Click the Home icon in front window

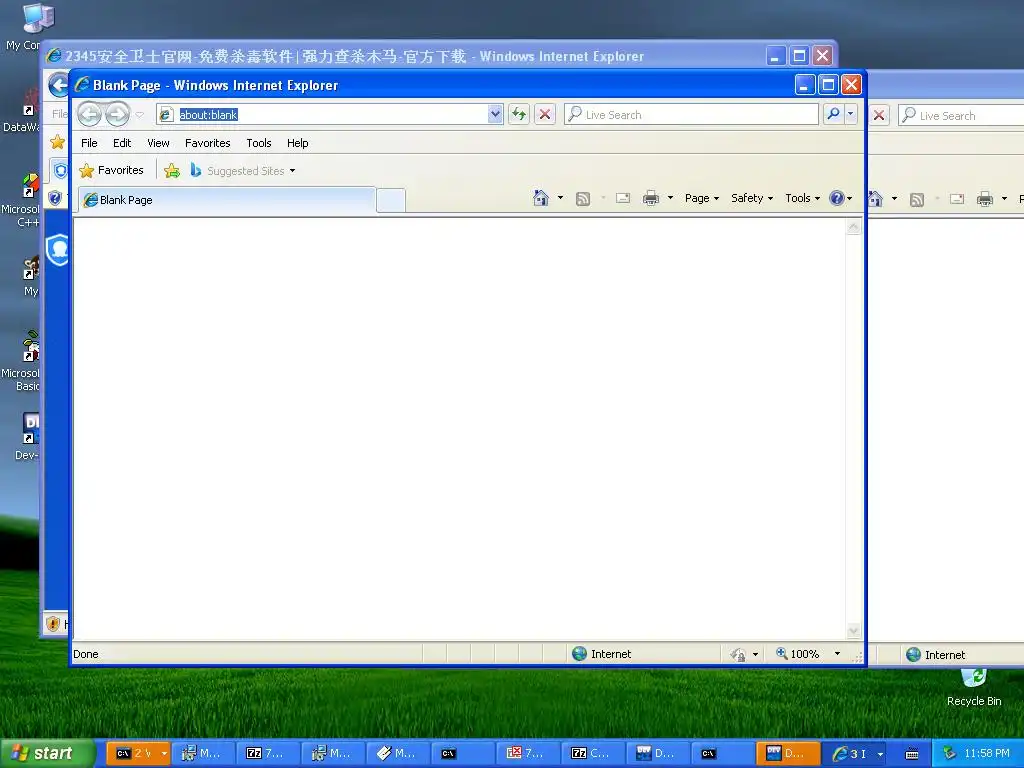tap(541, 198)
